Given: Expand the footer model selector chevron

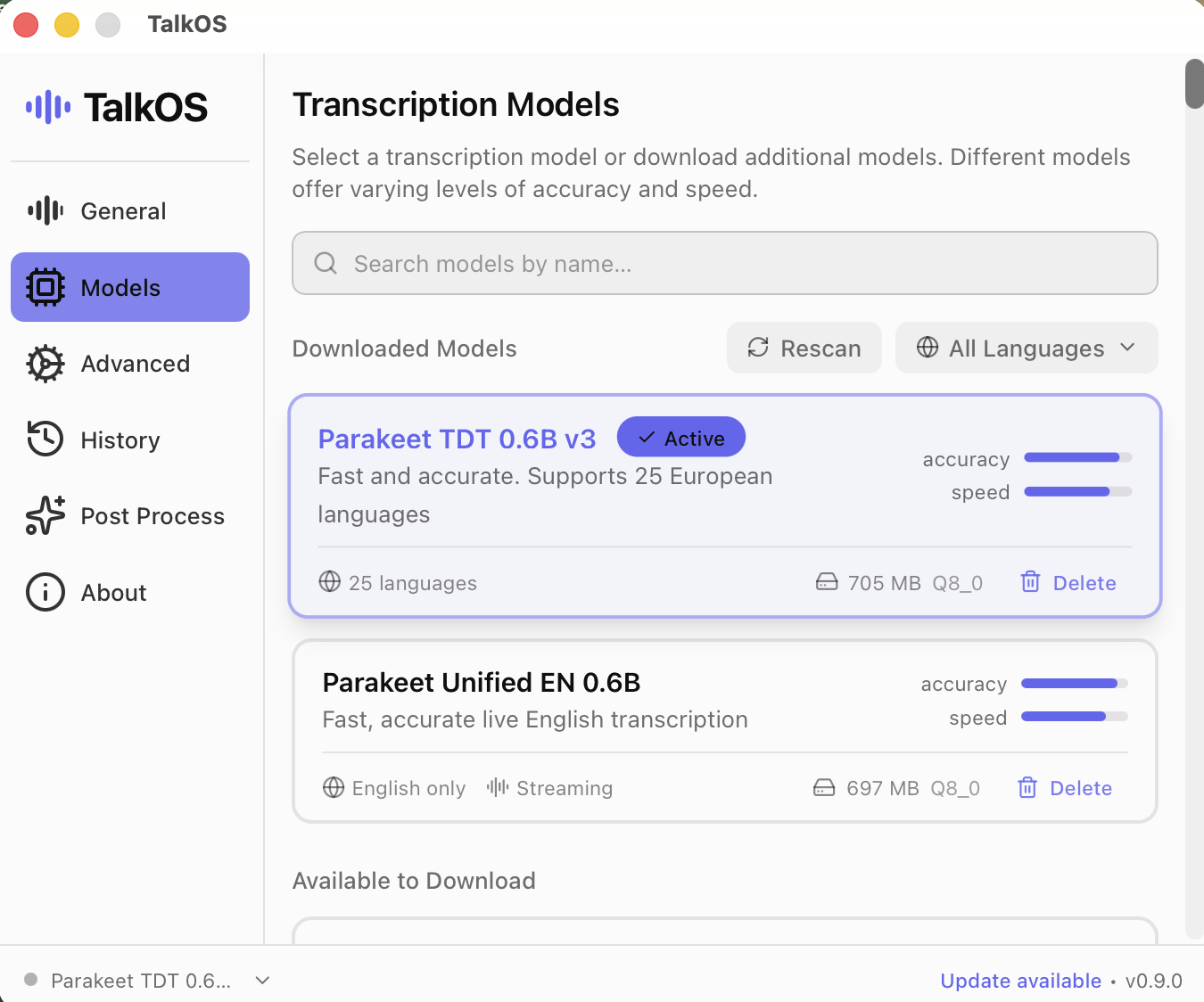Looking at the screenshot, I should coord(262,981).
